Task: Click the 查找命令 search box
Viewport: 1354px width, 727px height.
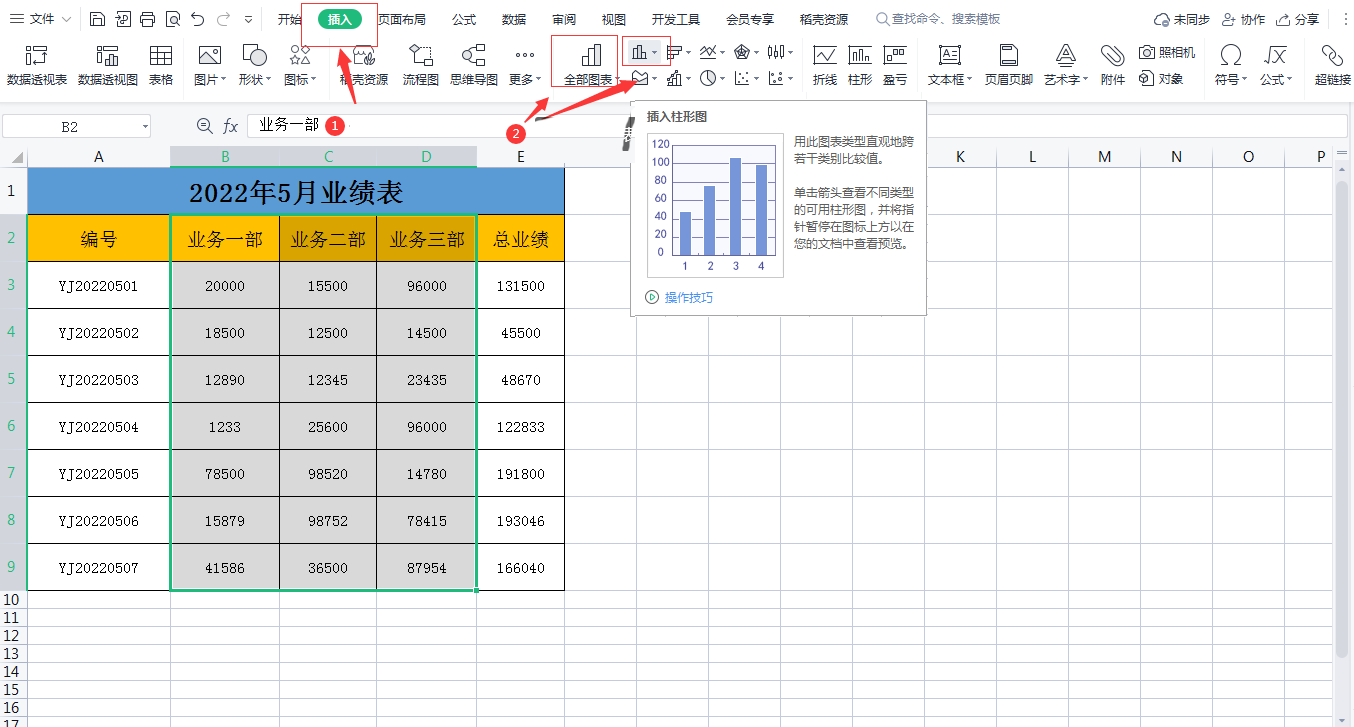Action: click(x=938, y=19)
